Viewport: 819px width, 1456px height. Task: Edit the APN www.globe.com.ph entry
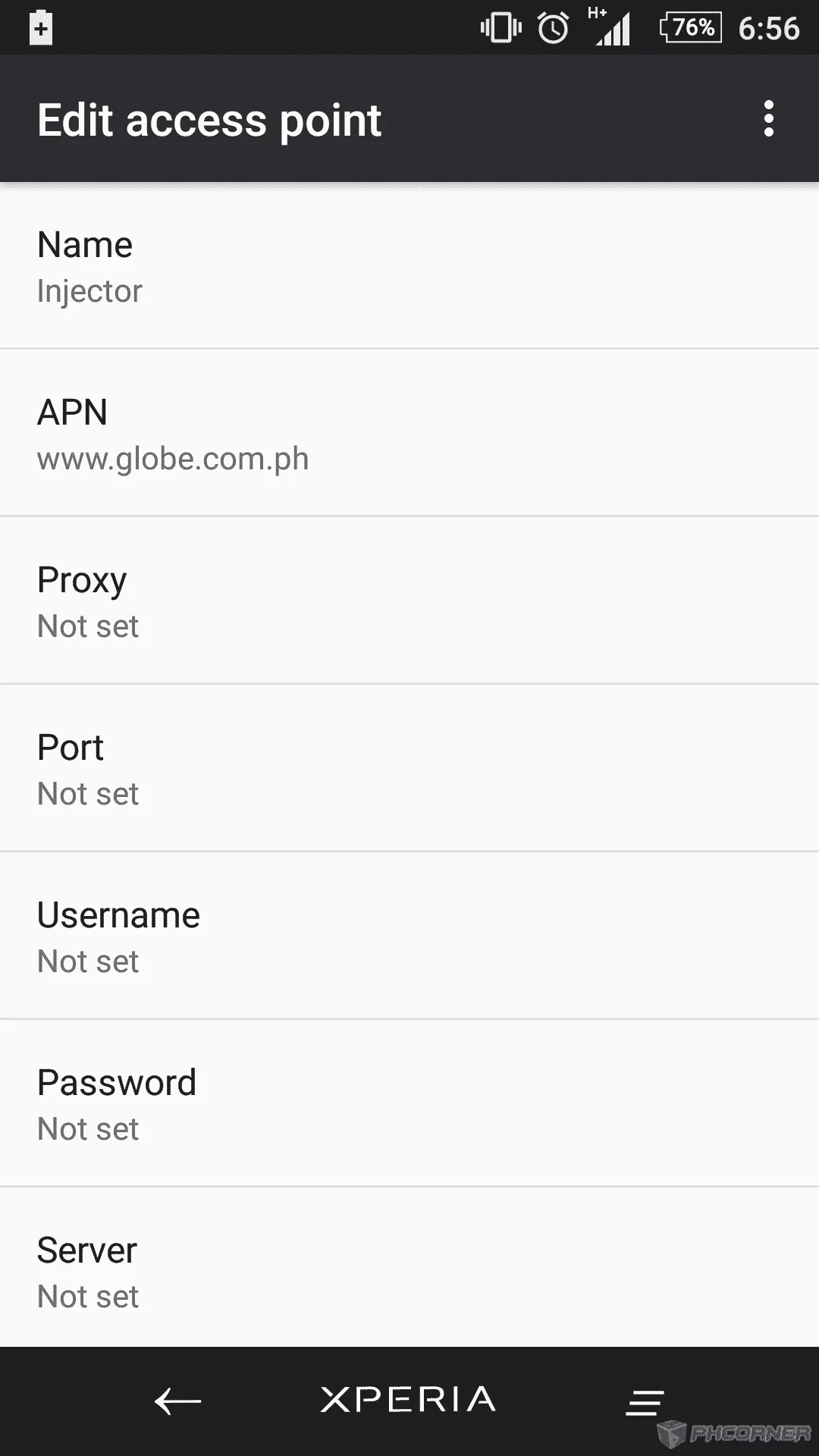click(x=409, y=434)
